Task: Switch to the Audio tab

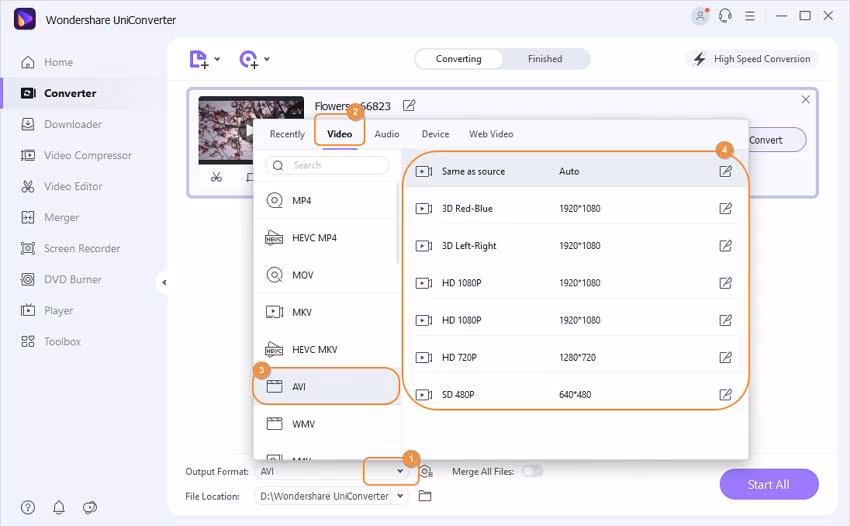Action: (x=387, y=134)
